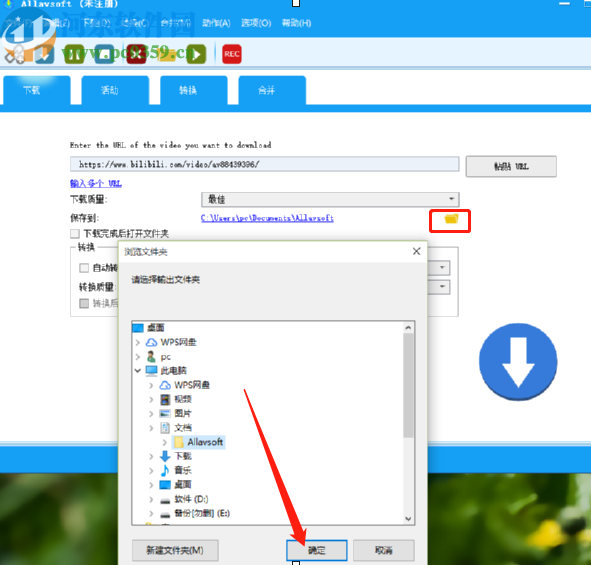Click the folder tree scrollbar up arrow
The image size is (591, 565).
pos(408,328)
